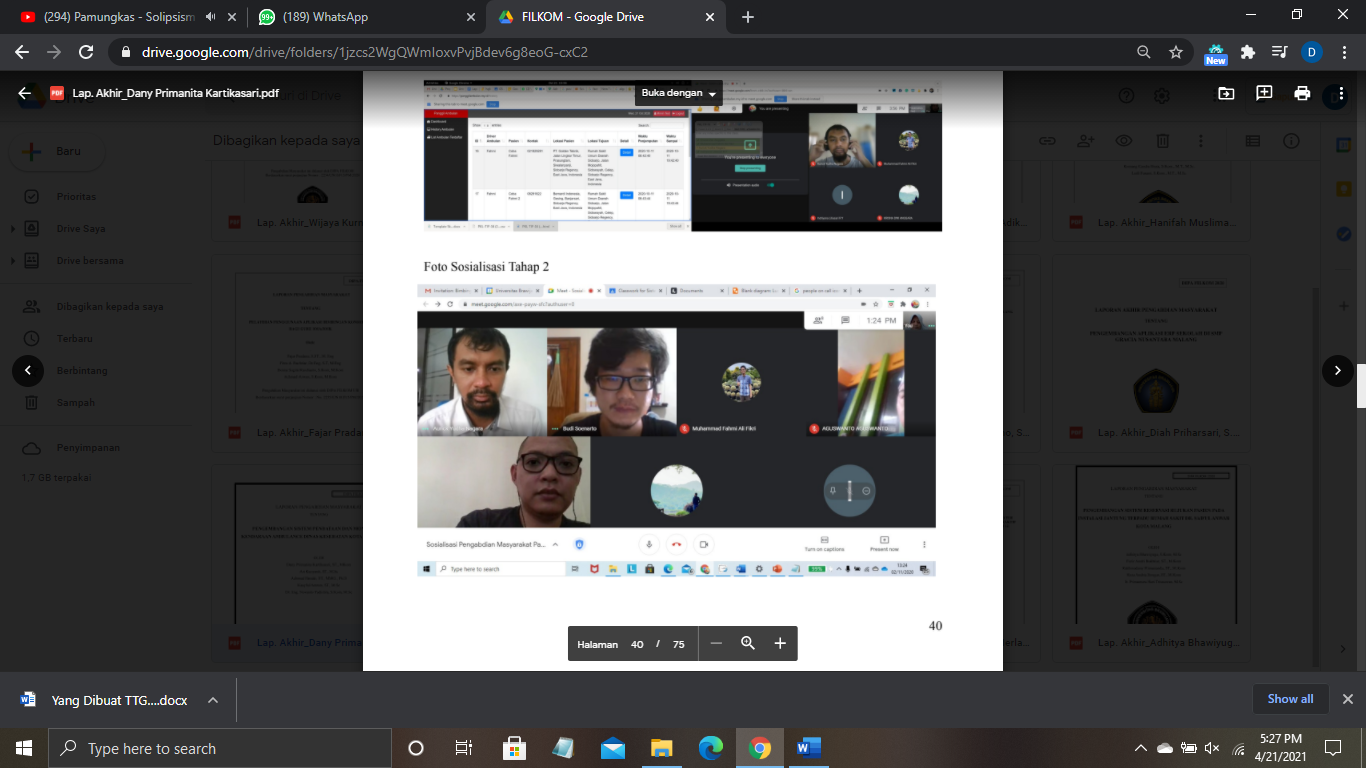Open Chrome's three-dot menu
The image size is (1366, 768).
(x=1345, y=52)
